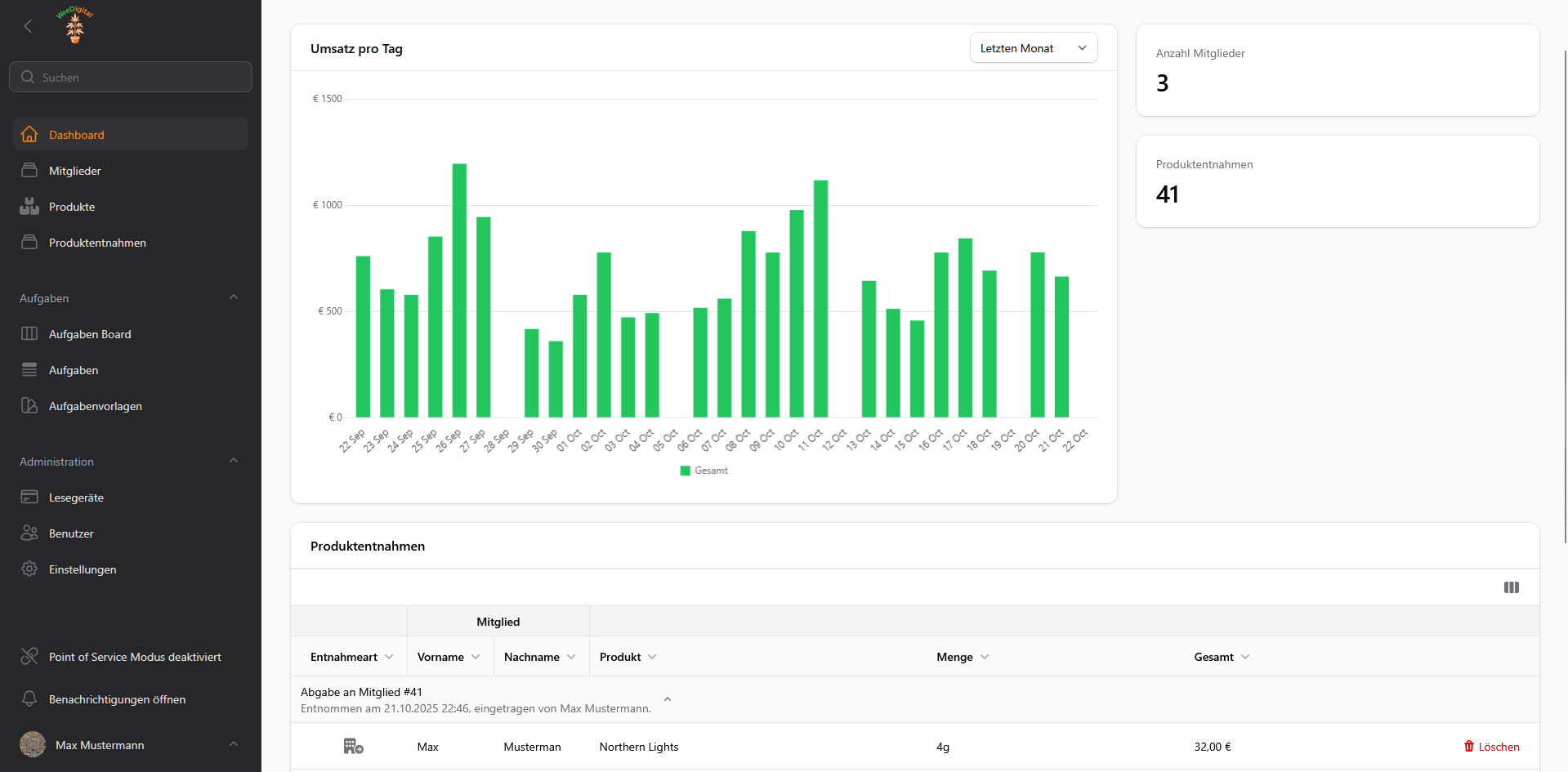Click the Aufgabenvorlagen templates icon
This screenshot has width=1568, height=772.
pyautogui.click(x=29, y=405)
